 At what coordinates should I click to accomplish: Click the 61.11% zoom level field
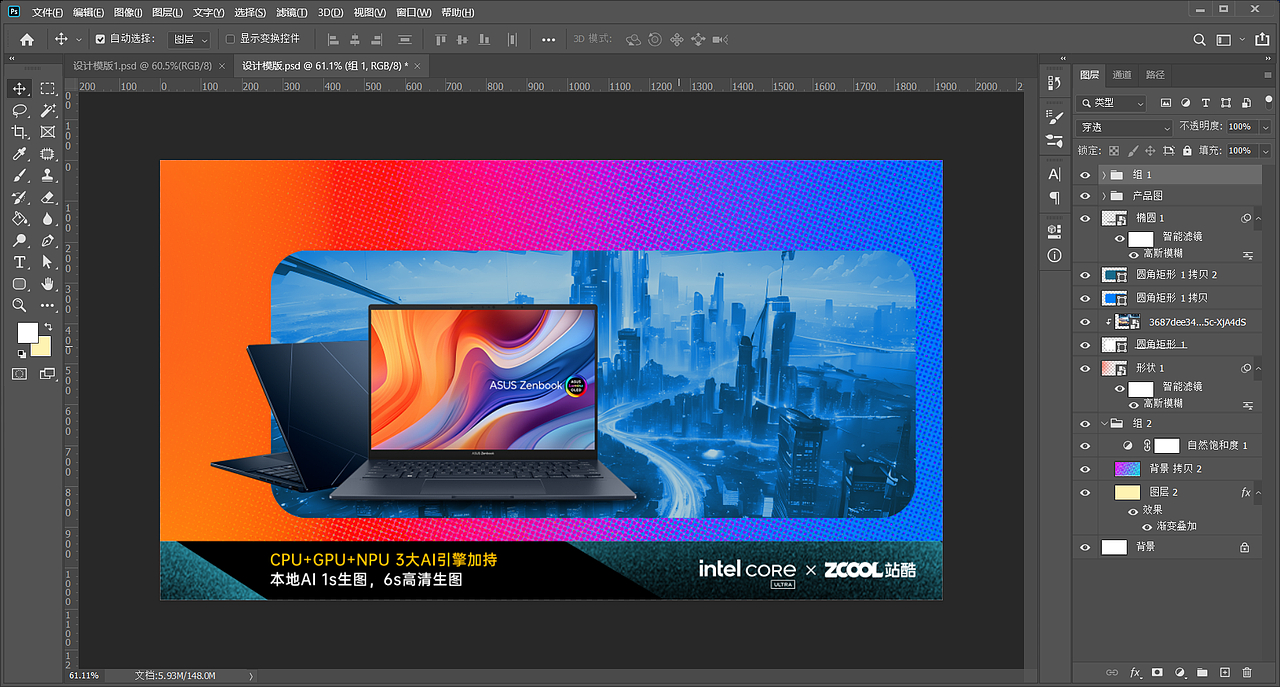[84, 676]
